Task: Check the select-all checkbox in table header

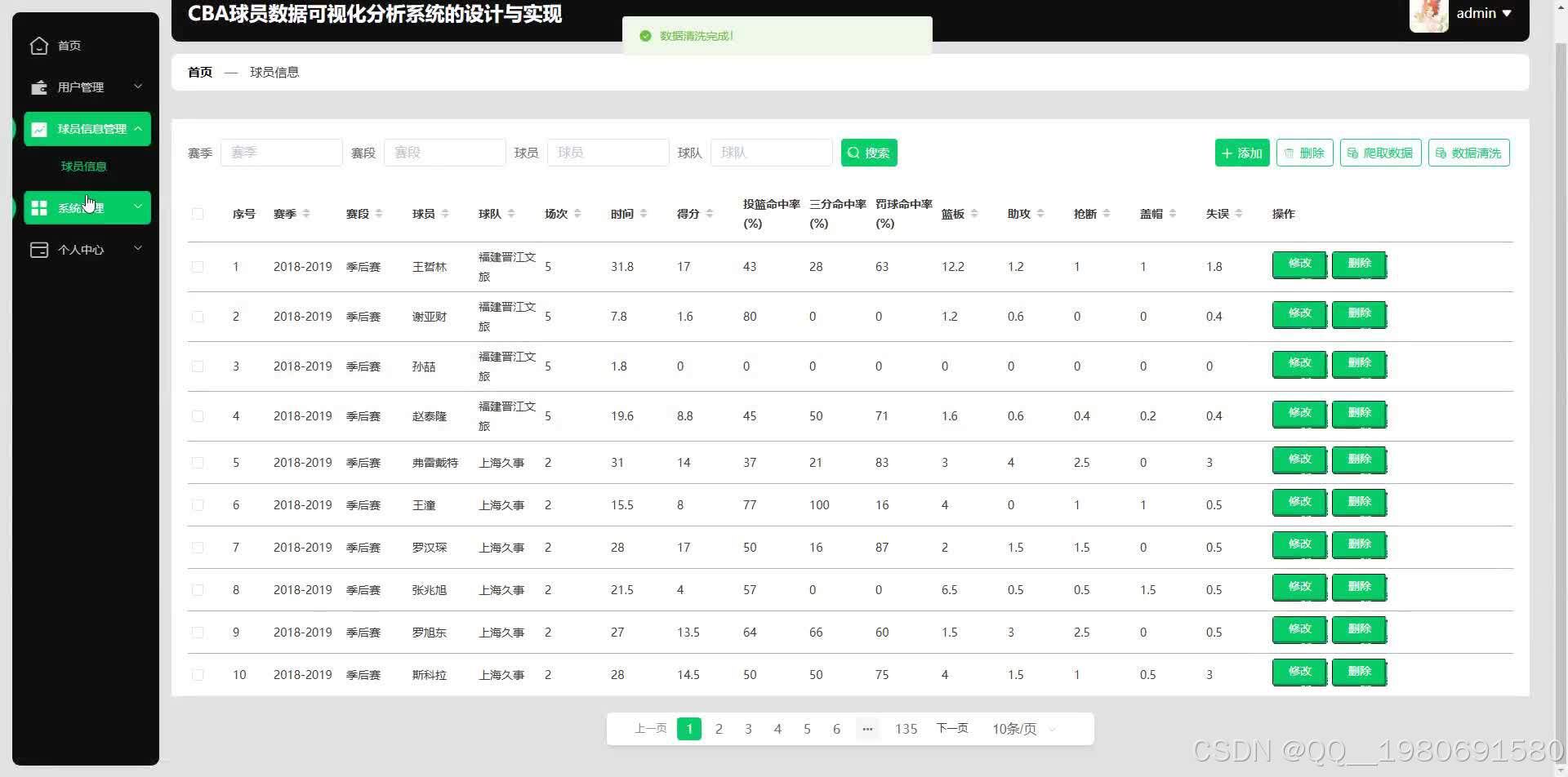Action: (198, 213)
